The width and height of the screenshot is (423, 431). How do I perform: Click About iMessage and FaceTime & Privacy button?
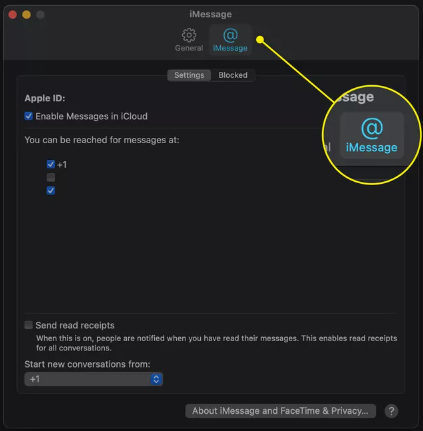[x=280, y=411]
